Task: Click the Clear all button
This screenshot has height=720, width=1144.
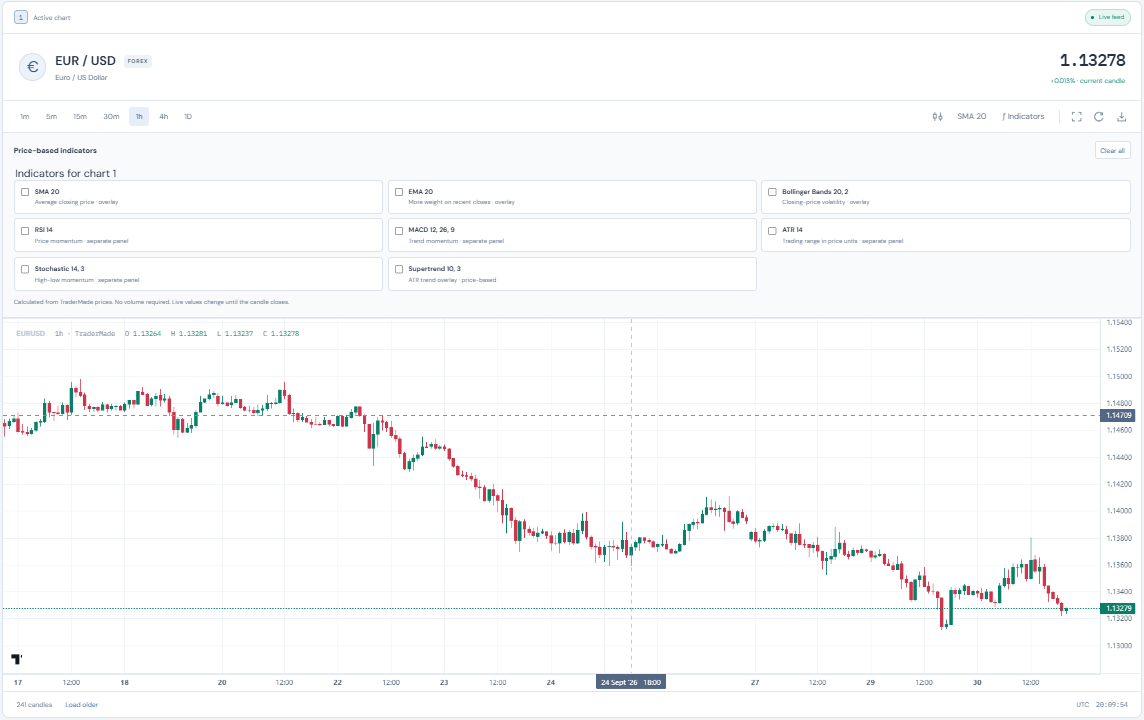Action: point(1113,150)
